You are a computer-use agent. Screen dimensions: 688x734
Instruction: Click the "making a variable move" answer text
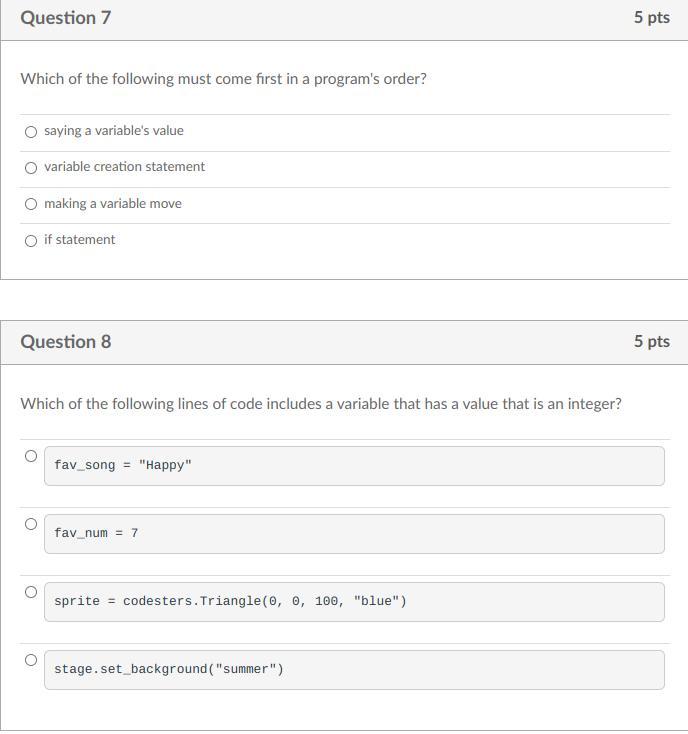(113, 204)
